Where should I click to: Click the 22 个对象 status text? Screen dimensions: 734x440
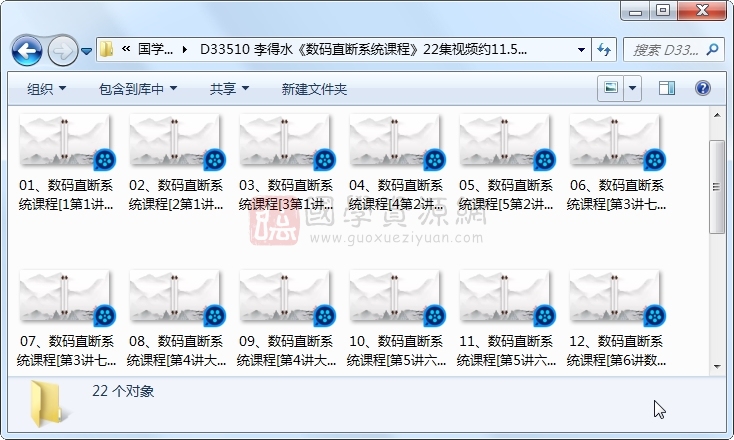[123, 391]
